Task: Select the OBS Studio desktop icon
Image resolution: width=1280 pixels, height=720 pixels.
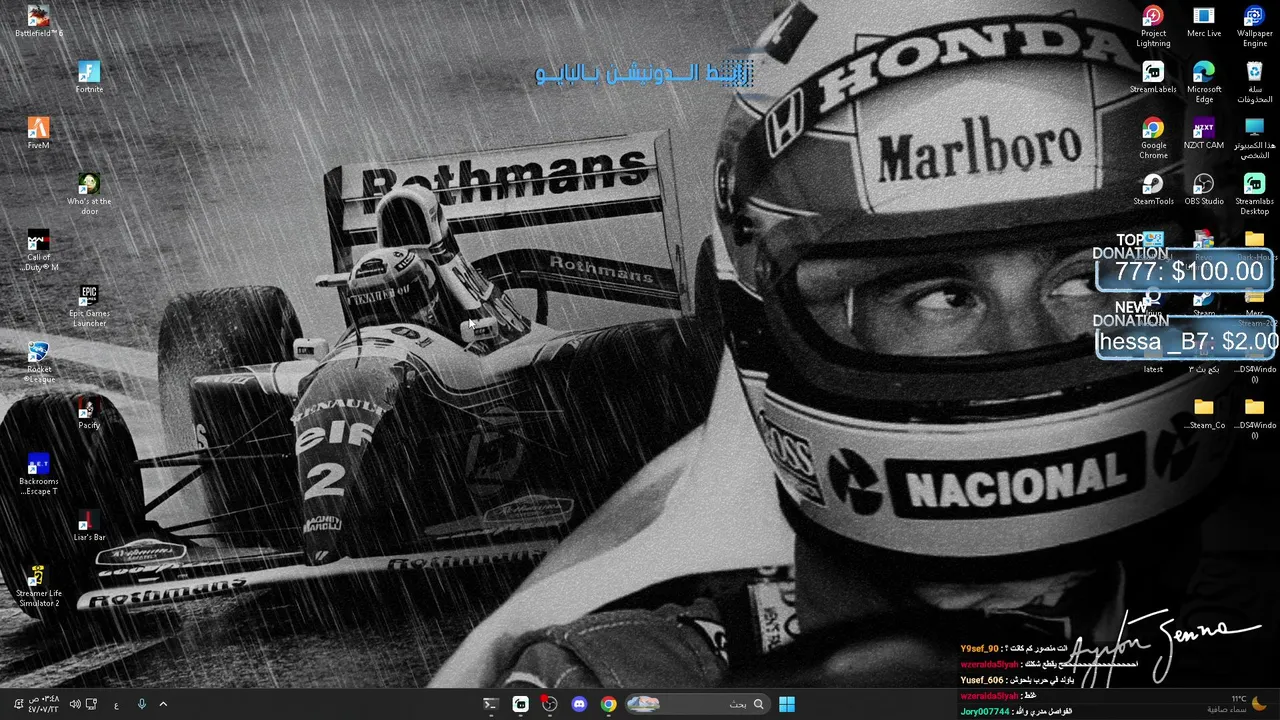Action: pyautogui.click(x=1204, y=190)
